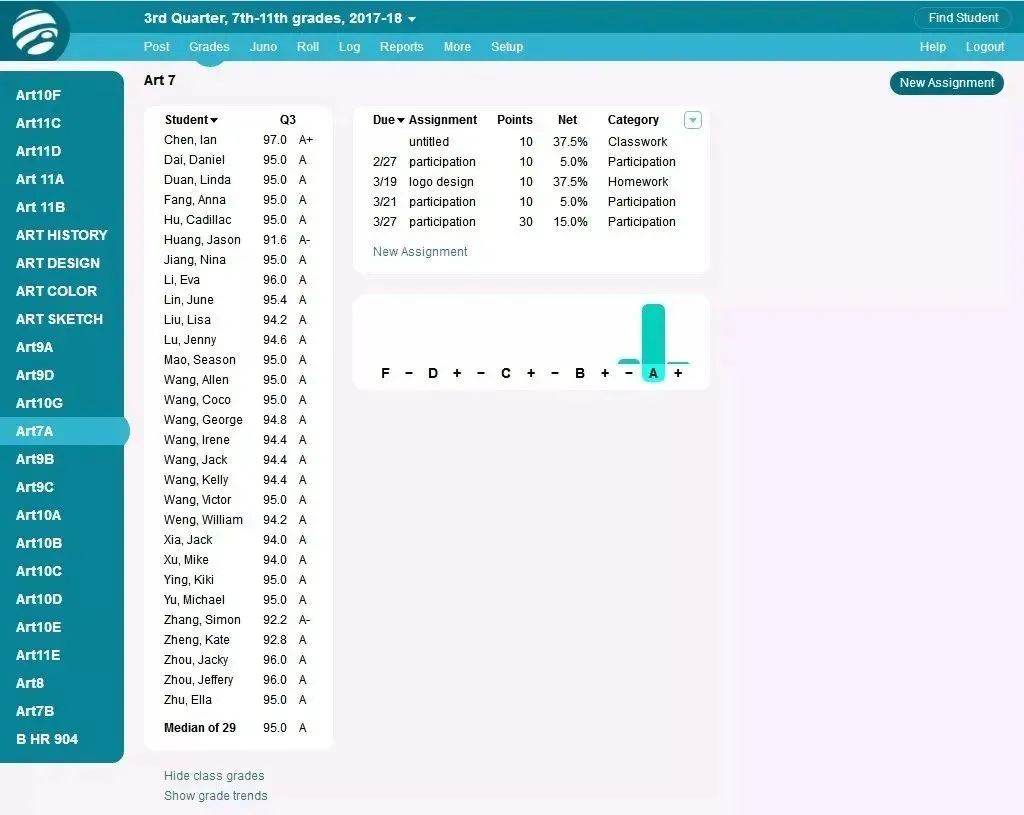Go to the Juno menu item
Image resolution: width=1024 pixels, height=815 pixels.
click(x=263, y=47)
